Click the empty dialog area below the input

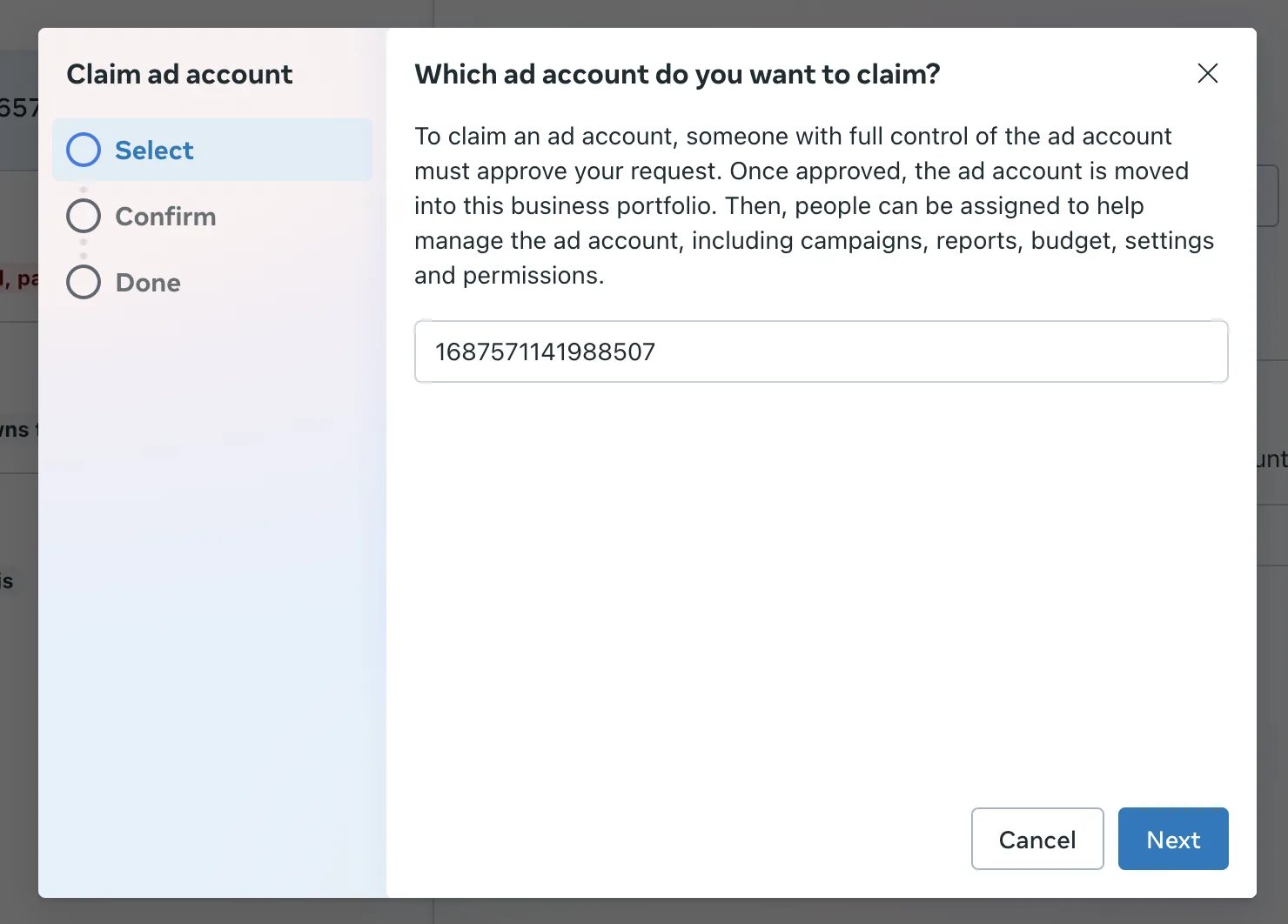[x=821, y=592]
